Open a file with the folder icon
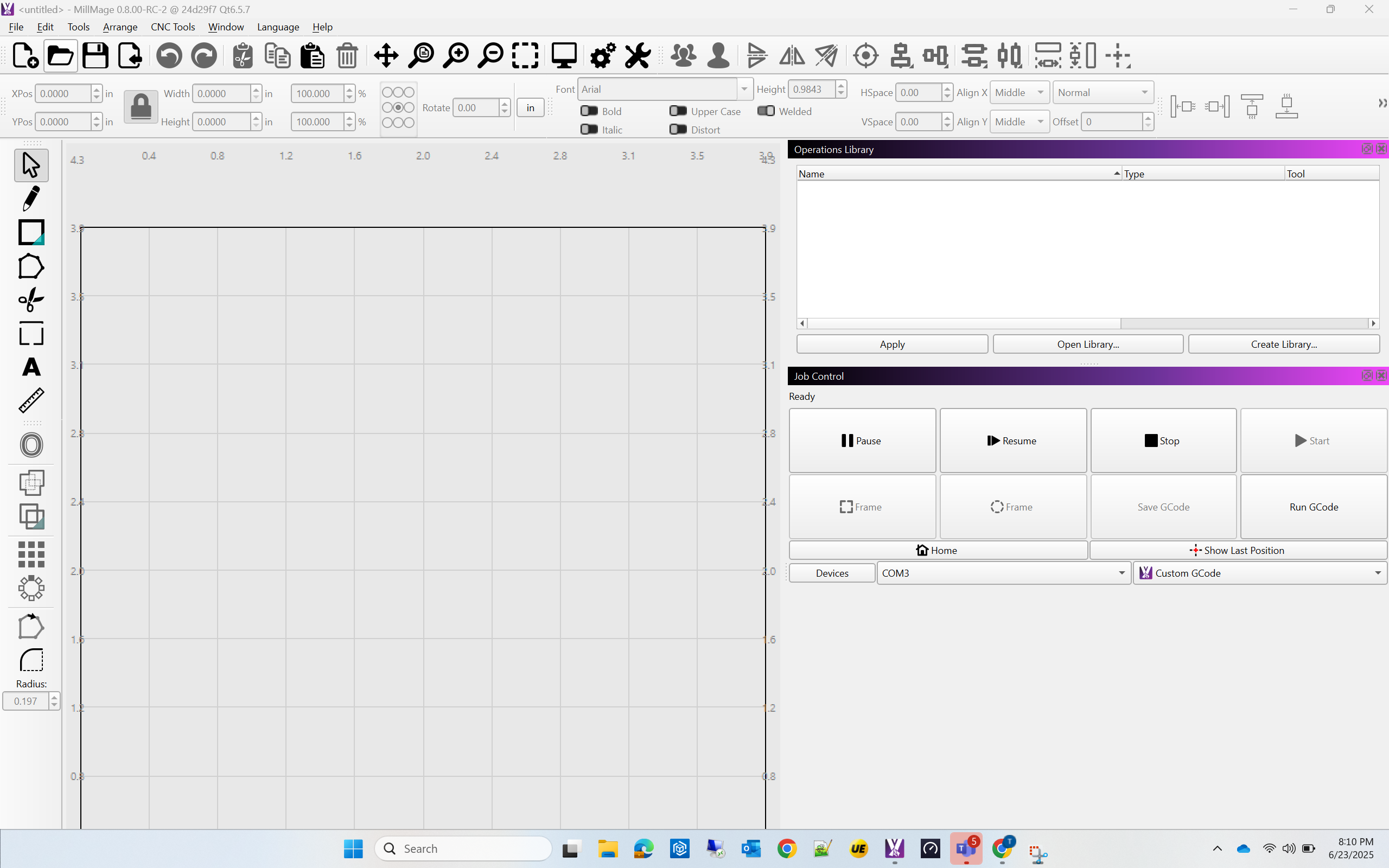This screenshot has height=868, width=1389. (60, 56)
